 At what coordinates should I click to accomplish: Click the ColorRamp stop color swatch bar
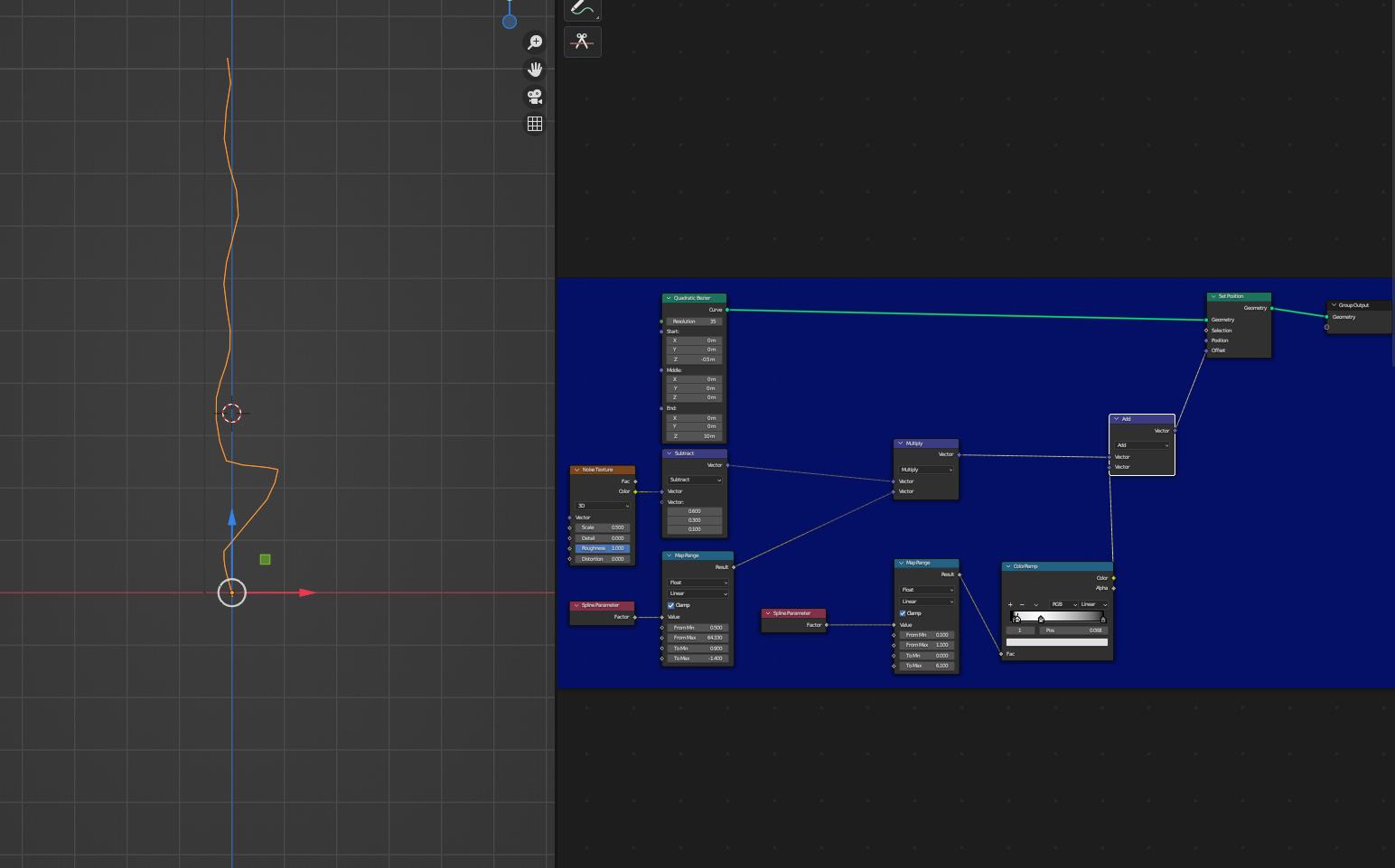[1057, 642]
